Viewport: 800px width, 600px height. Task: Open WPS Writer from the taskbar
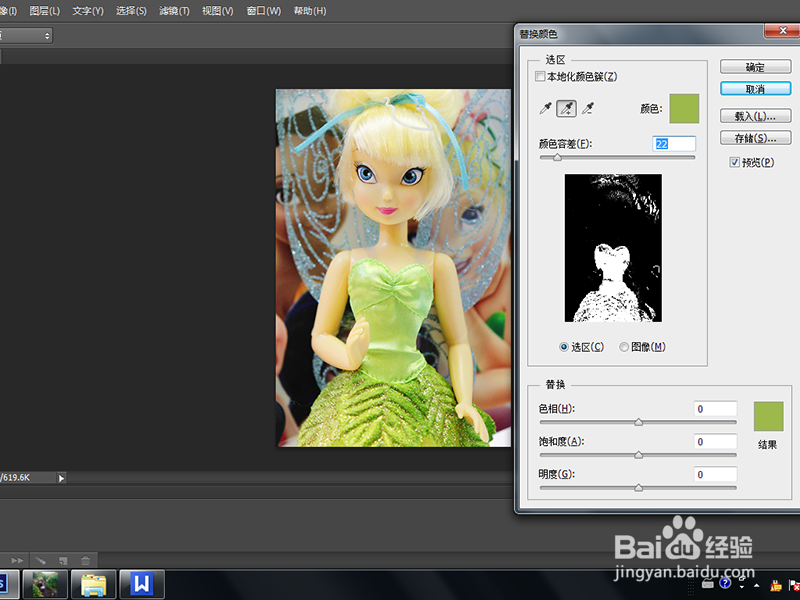click(142, 584)
